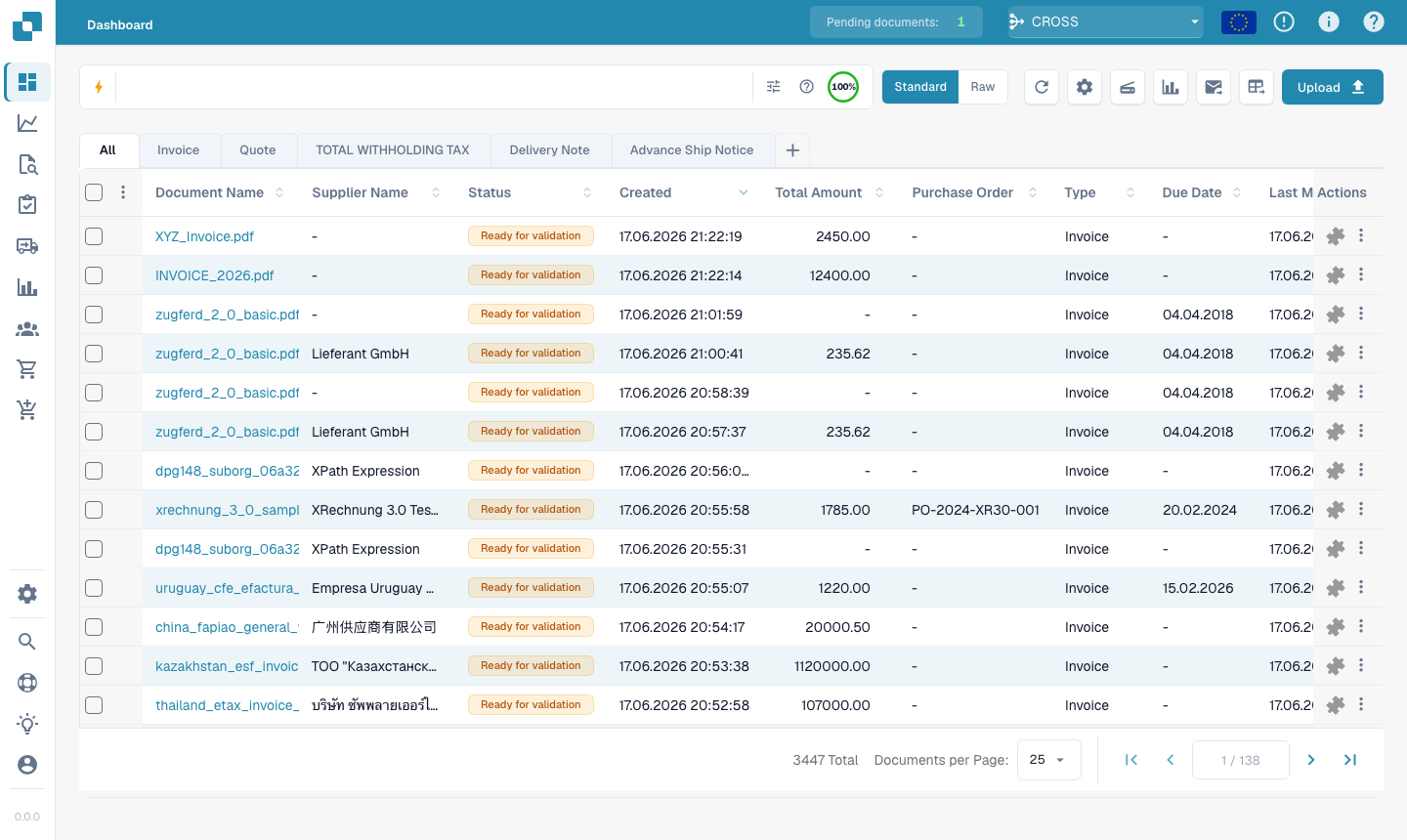
Task: Open the shopping cart sidebar icon
Action: [x=27, y=369]
